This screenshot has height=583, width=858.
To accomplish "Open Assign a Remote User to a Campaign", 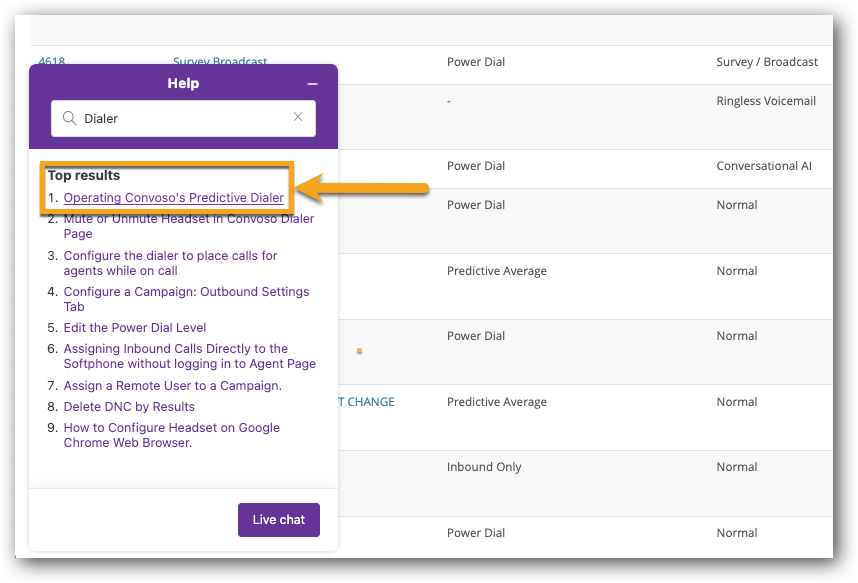I will pos(172,386).
